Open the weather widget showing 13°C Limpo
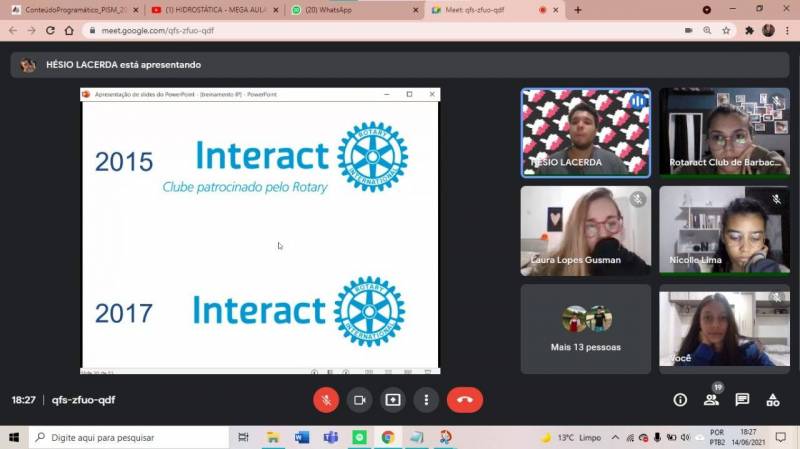 pyautogui.click(x=571, y=438)
